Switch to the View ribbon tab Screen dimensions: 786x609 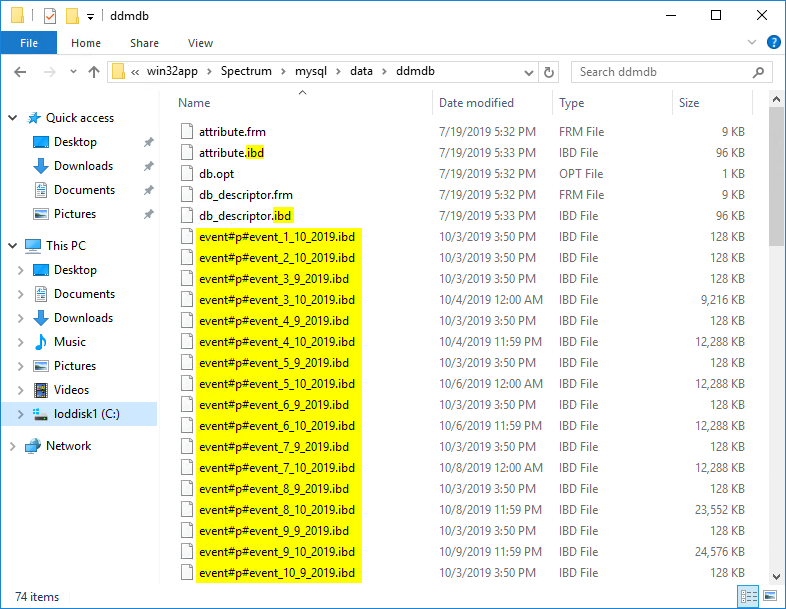click(200, 43)
